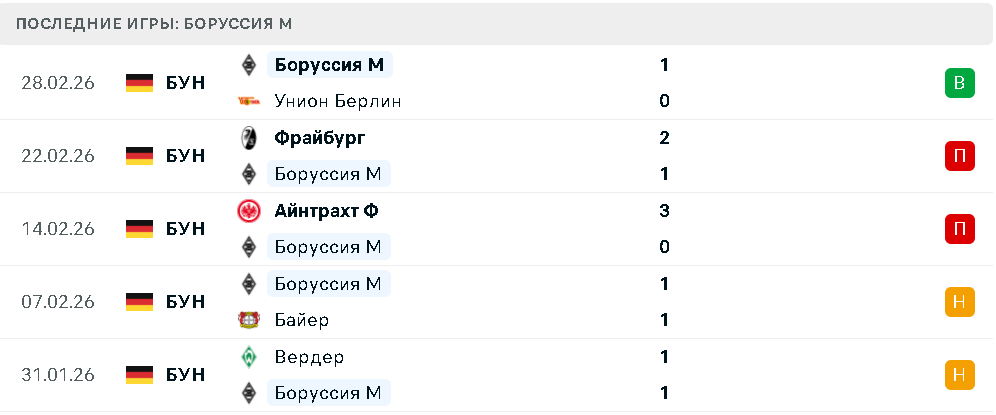Click the orange Н badge for the Bayer match
Image resolution: width=996 pixels, height=415 pixels.
[x=959, y=302]
